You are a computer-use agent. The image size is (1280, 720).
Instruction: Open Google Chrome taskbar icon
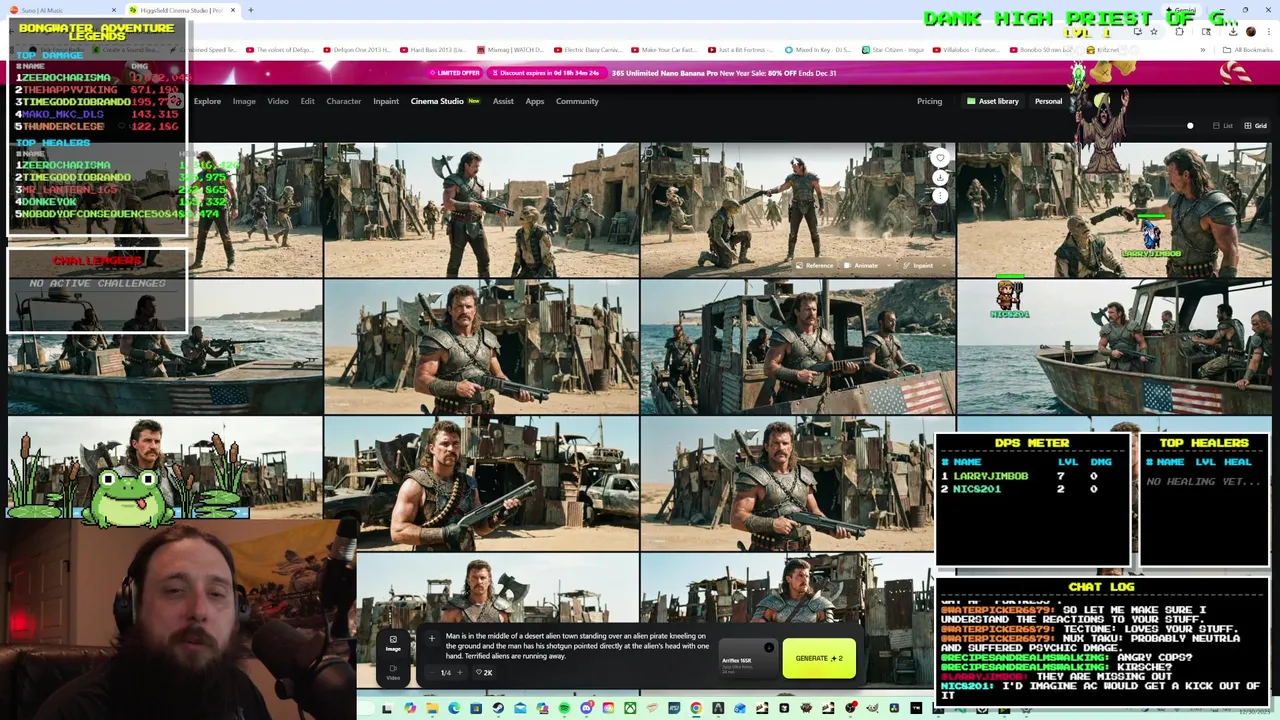click(x=696, y=708)
